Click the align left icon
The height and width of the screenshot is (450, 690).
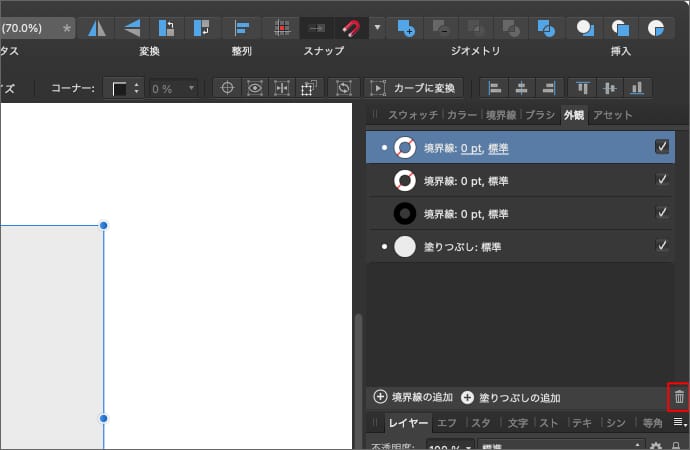495,88
